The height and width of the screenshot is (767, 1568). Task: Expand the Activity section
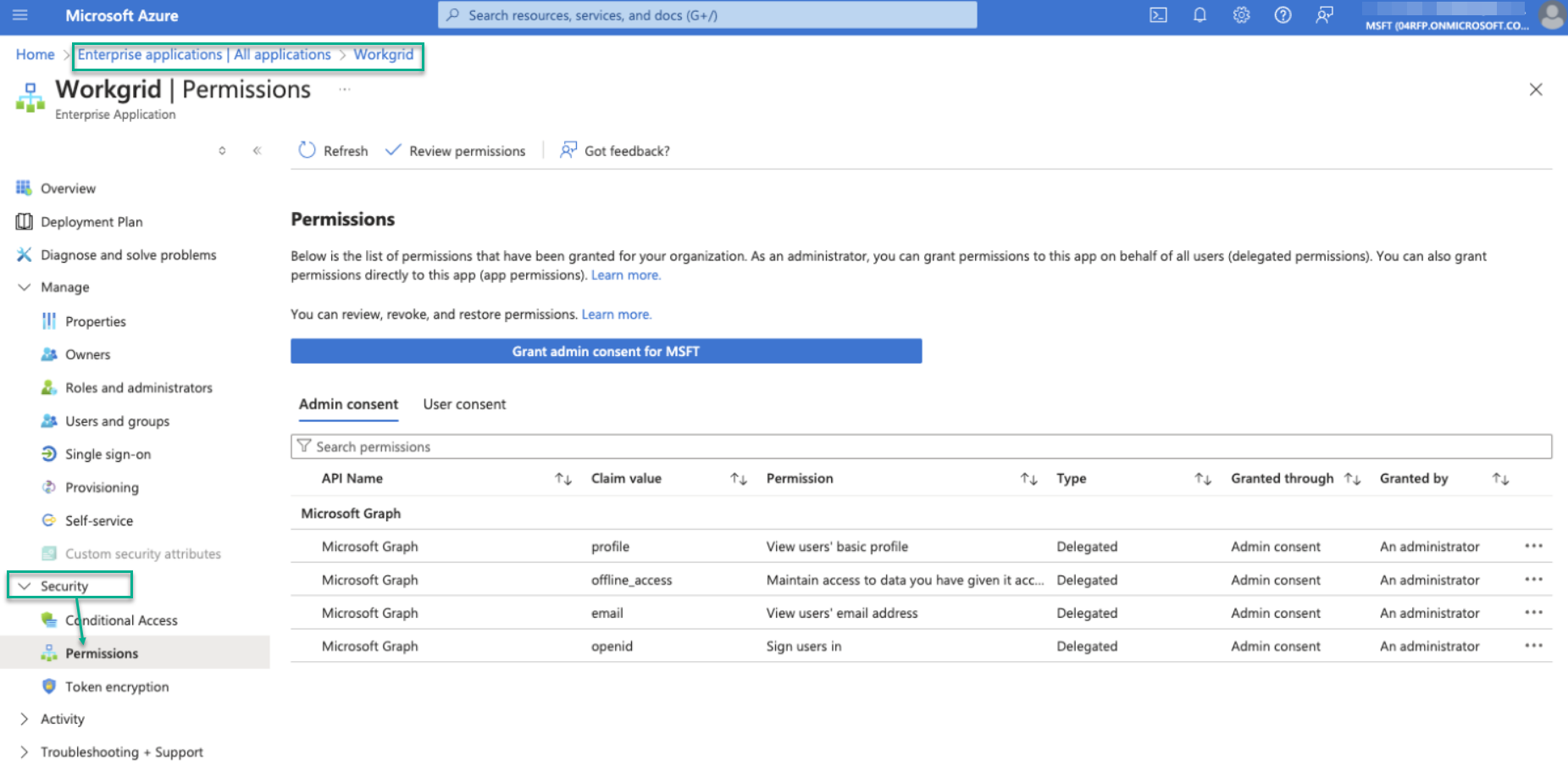[24, 719]
